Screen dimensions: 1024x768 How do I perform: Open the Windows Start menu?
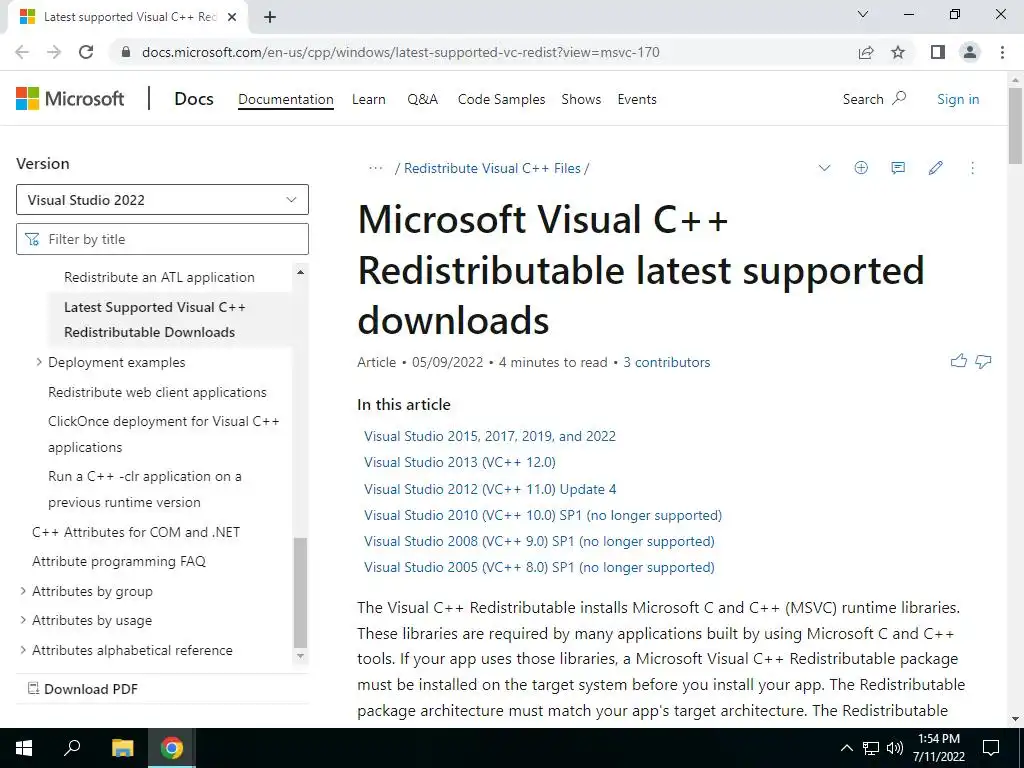24,748
